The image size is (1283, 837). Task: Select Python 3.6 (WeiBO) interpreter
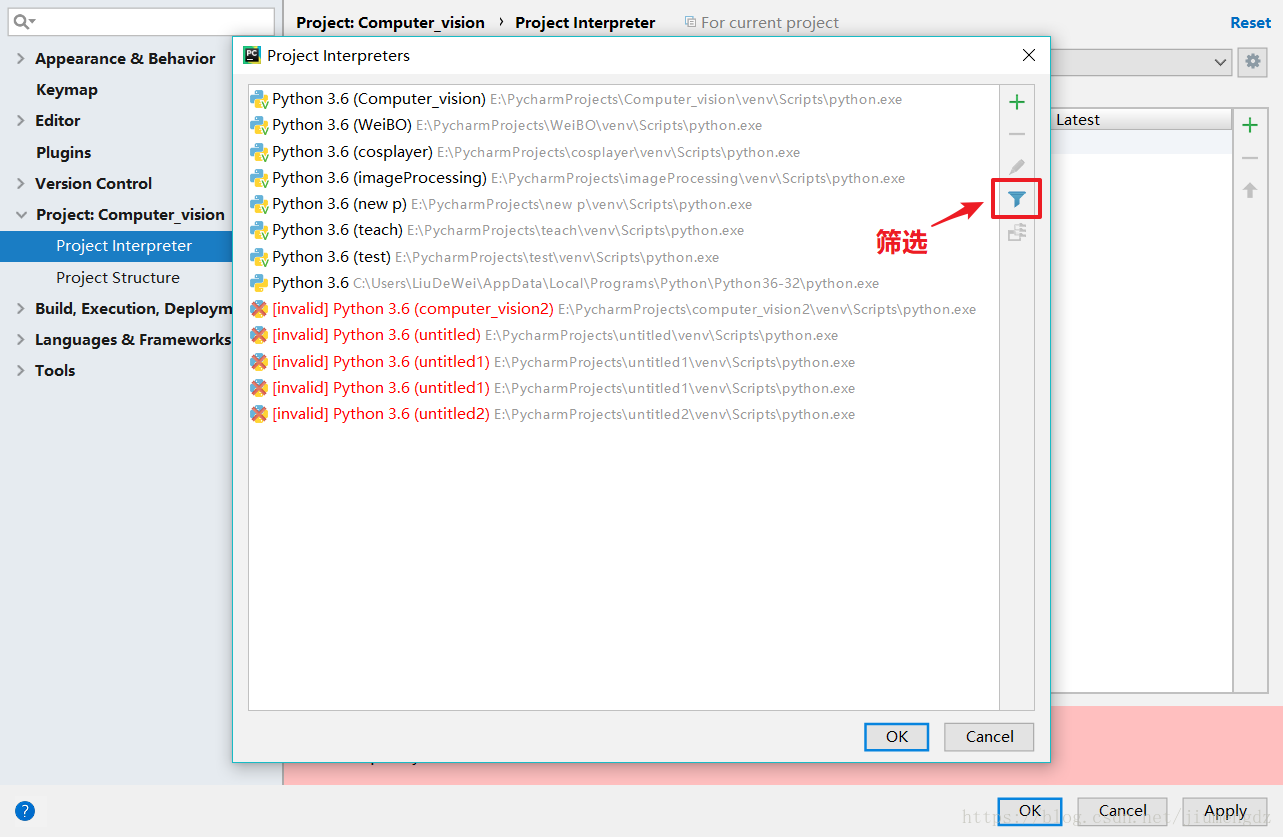coord(350,125)
